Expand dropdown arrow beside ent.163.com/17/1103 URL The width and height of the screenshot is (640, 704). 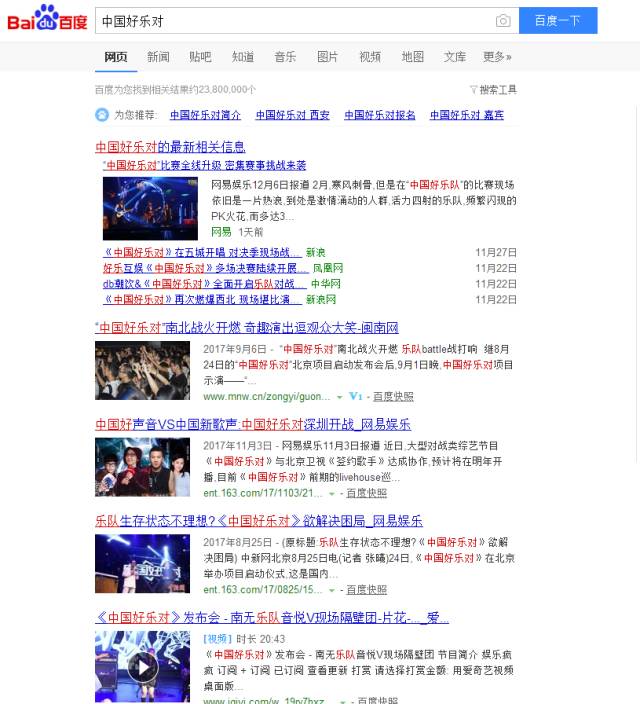(x=331, y=494)
